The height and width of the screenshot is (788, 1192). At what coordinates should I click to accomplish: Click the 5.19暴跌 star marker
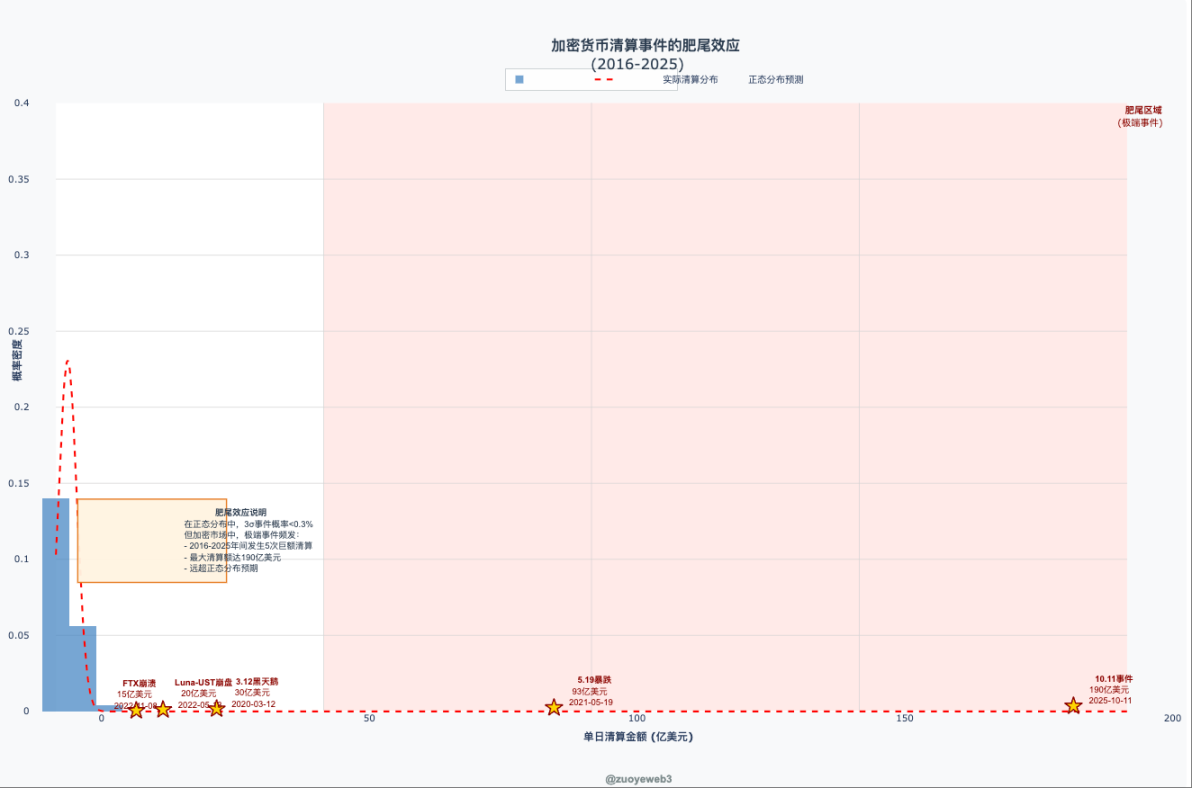(553, 707)
